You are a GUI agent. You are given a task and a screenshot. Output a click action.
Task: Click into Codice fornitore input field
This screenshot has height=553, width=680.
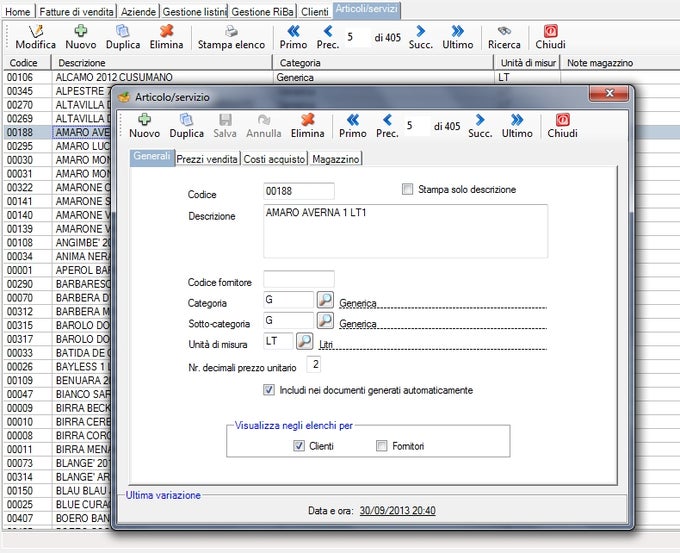click(x=299, y=279)
